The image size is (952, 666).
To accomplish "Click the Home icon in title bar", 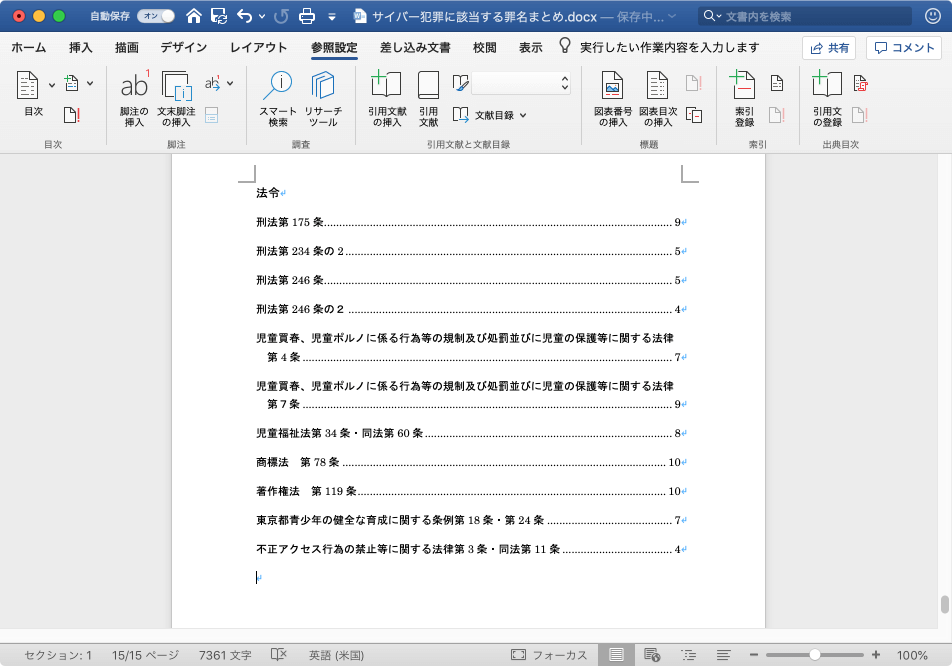I will [194, 16].
